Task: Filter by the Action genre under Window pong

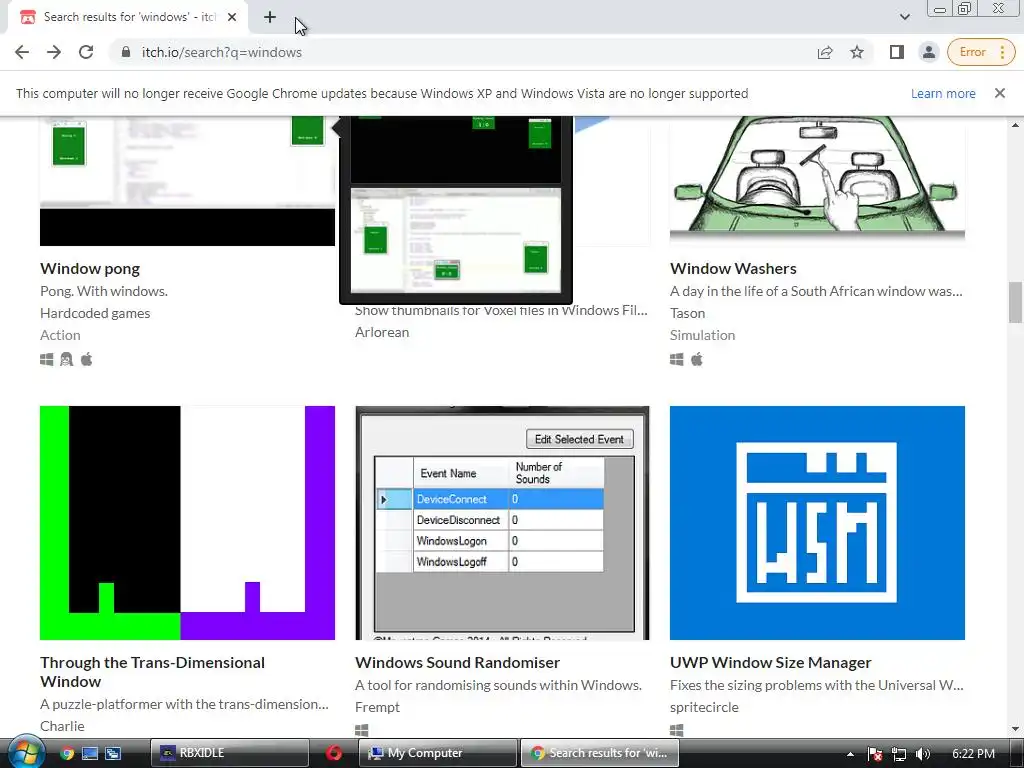Action: point(60,335)
